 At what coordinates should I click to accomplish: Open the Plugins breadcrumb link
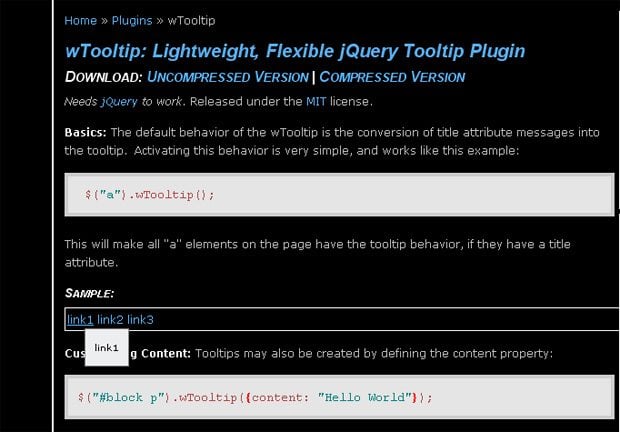(x=131, y=20)
